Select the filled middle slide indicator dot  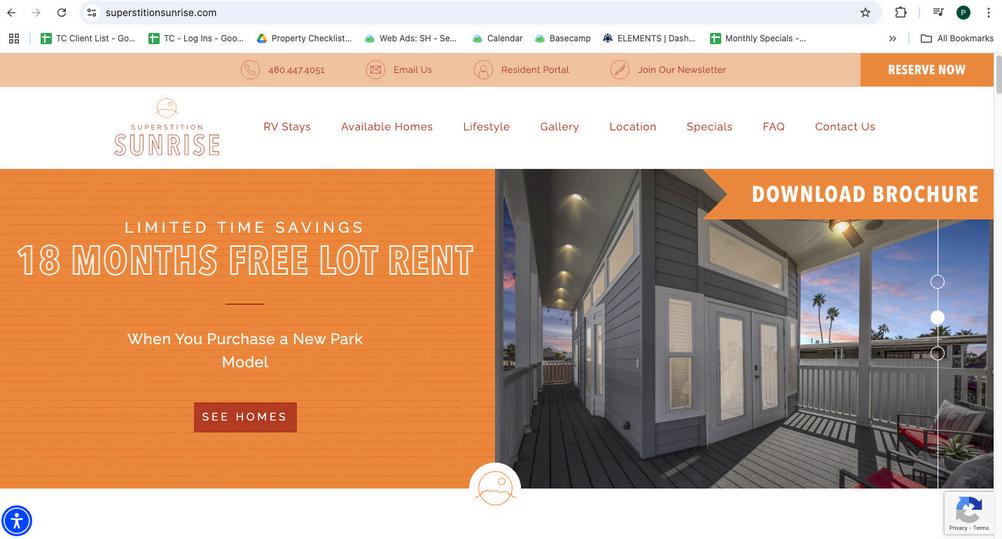[x=937, y=318]
